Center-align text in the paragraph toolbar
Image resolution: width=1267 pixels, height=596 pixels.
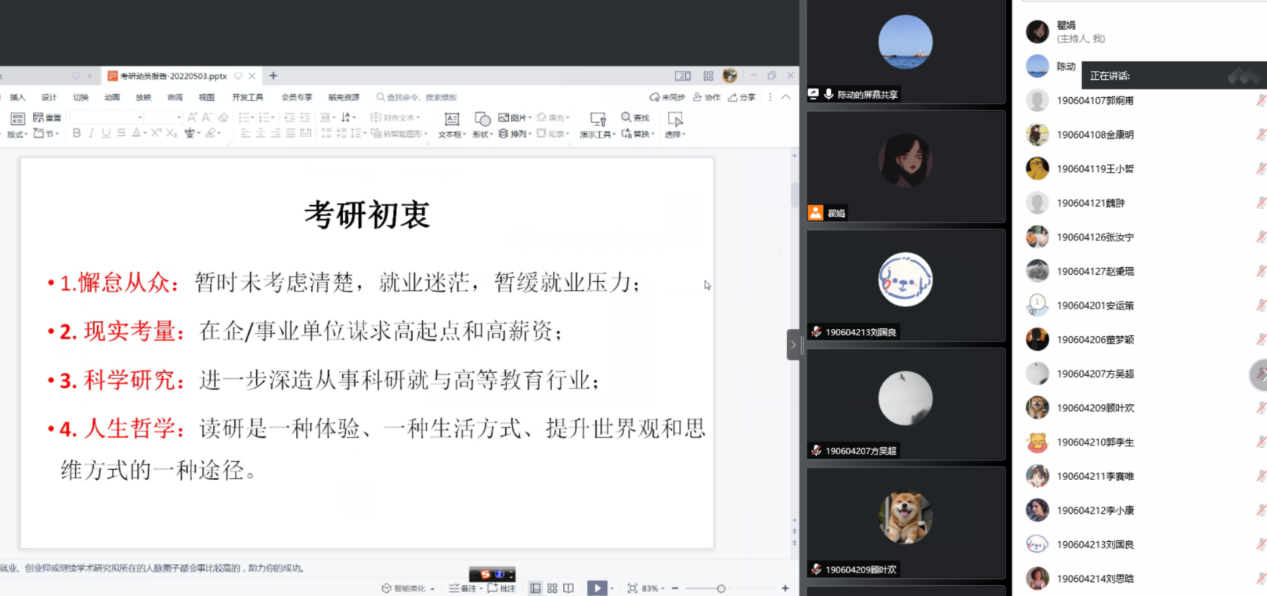[260, 133]
